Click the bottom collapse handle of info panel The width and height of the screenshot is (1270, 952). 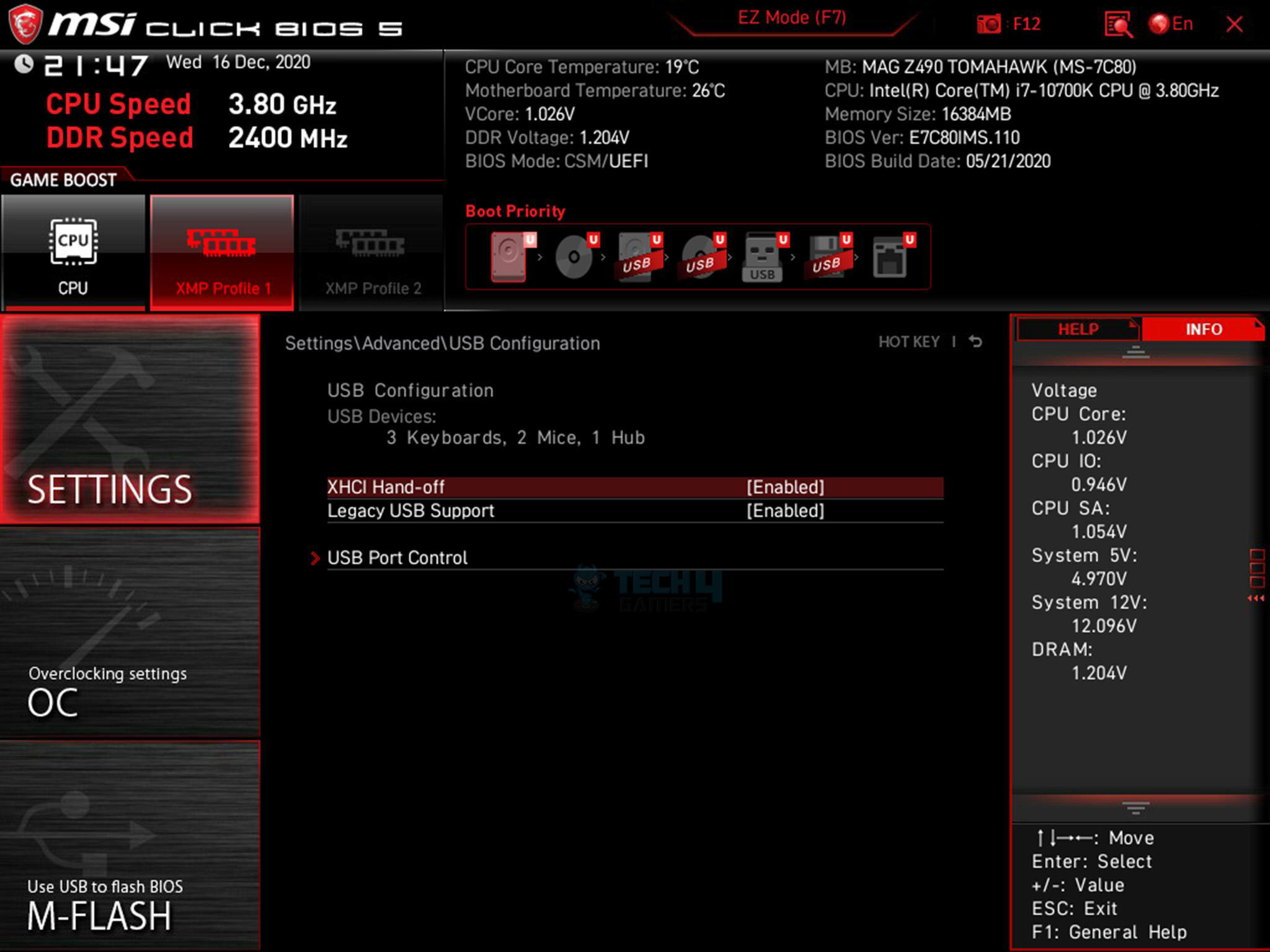click(1135, 808)
